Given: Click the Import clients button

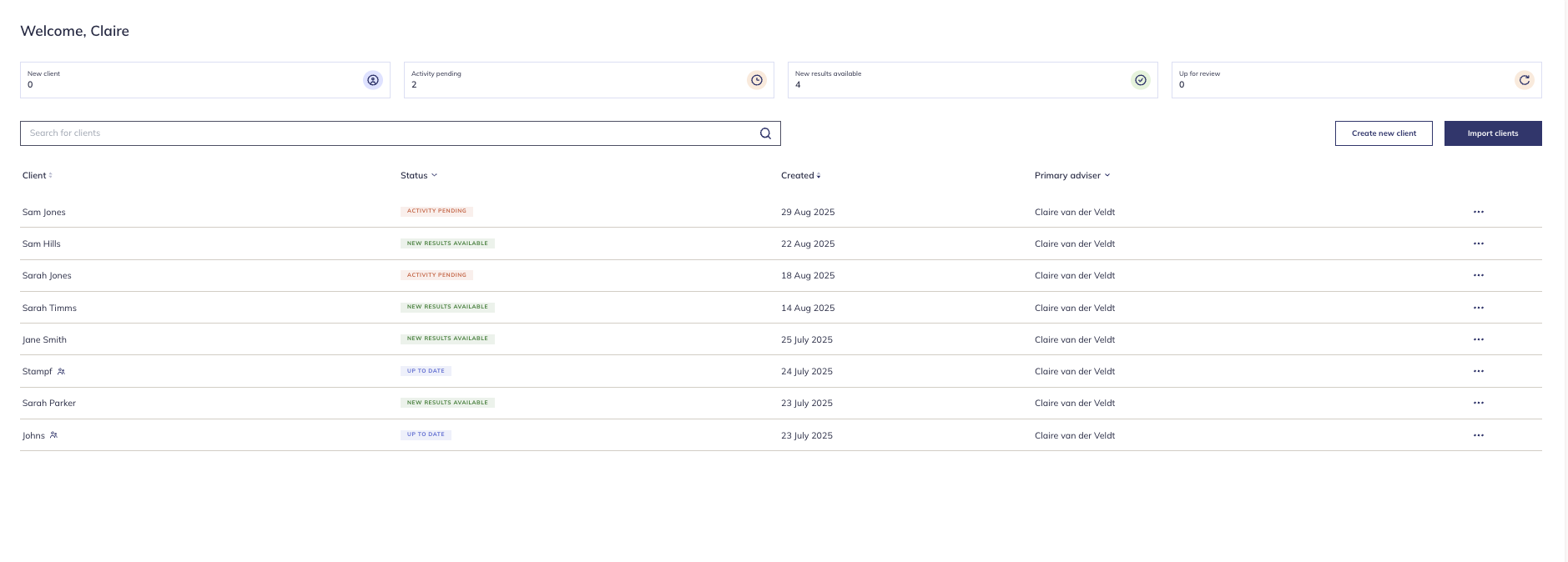Looking at the screenshot, I should (x=1493, y=133).
